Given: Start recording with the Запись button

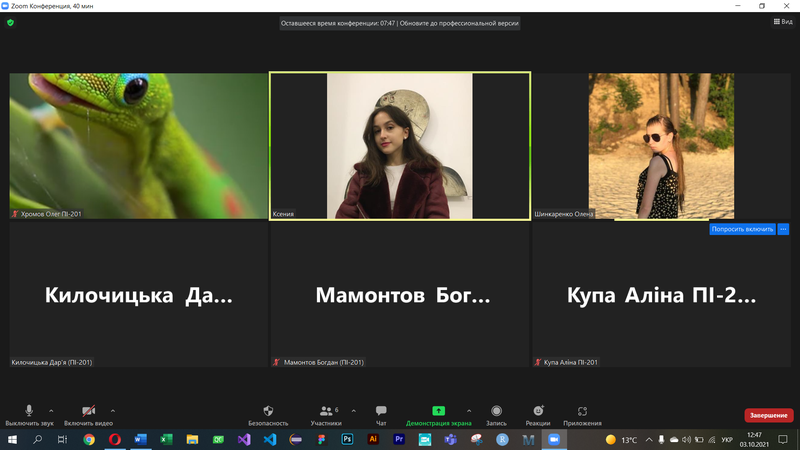Looking at the screenshot, I should click(496, 415).
